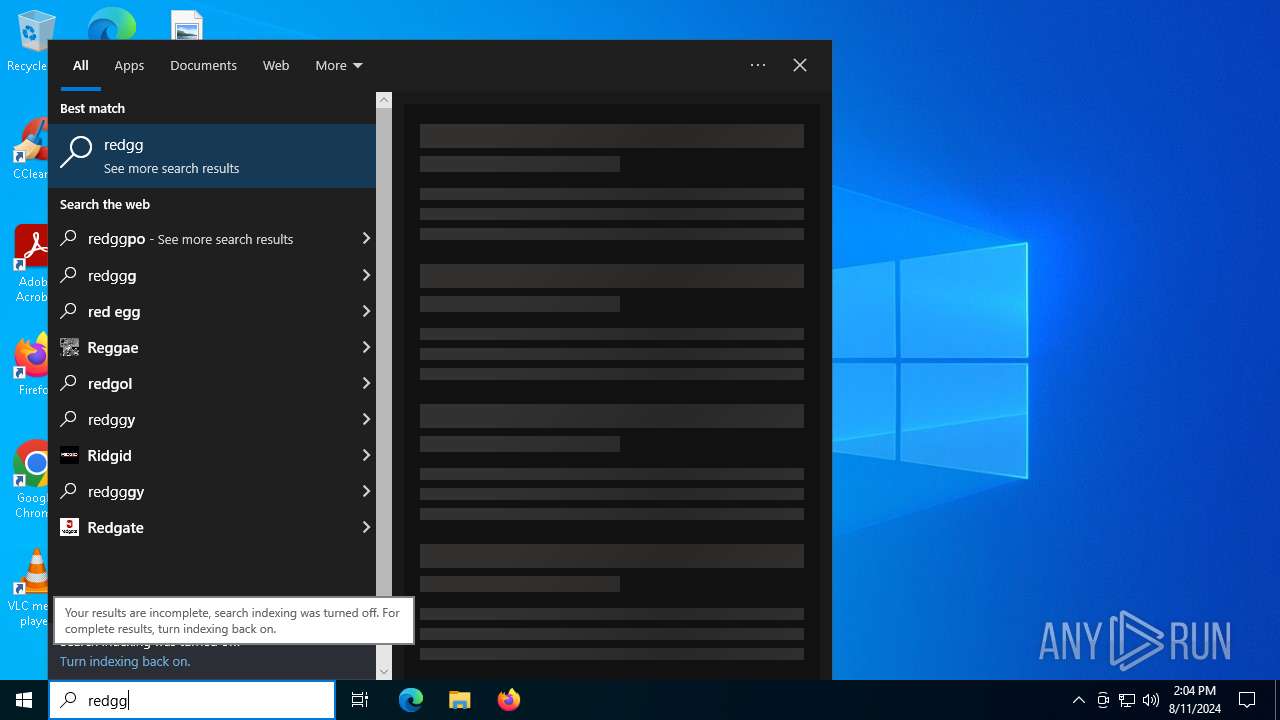Click the search magnifier icon beside redggg

[69, 275]
